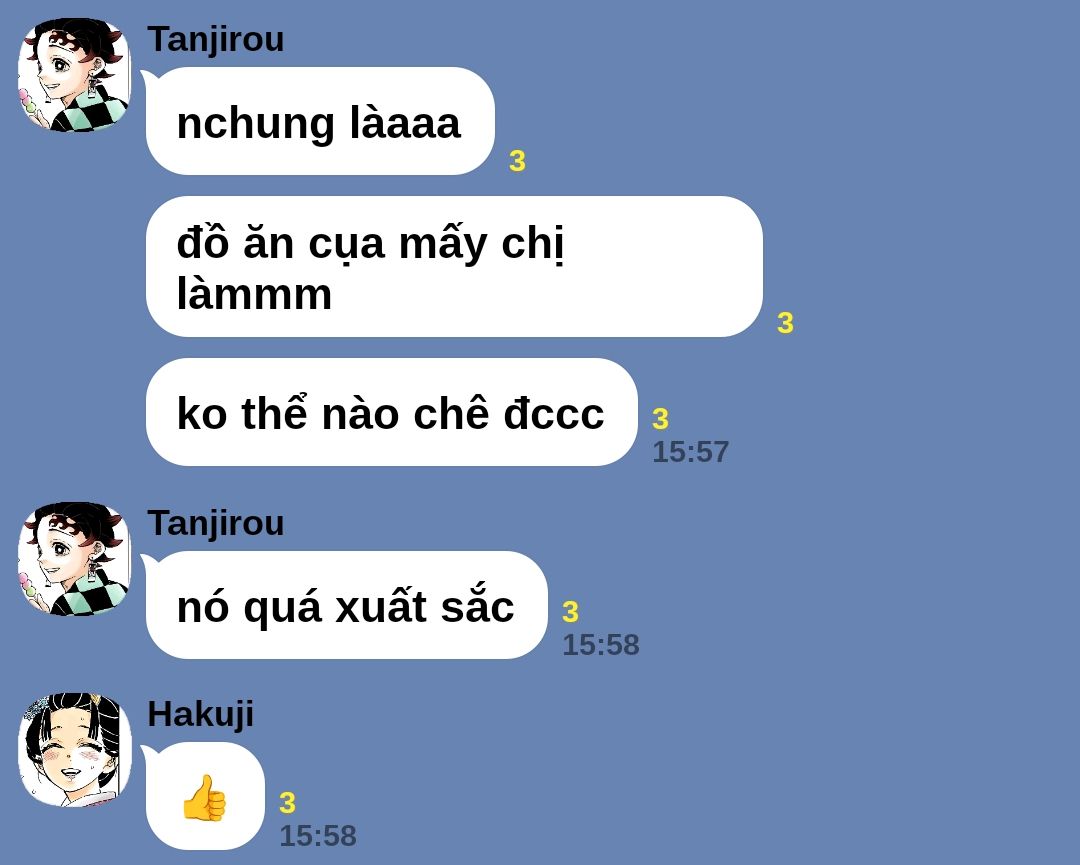Viewport: 1080px width, 865px height.
Task: Click read count beside 'nchung làaaa'
Action: click(517, 162)
